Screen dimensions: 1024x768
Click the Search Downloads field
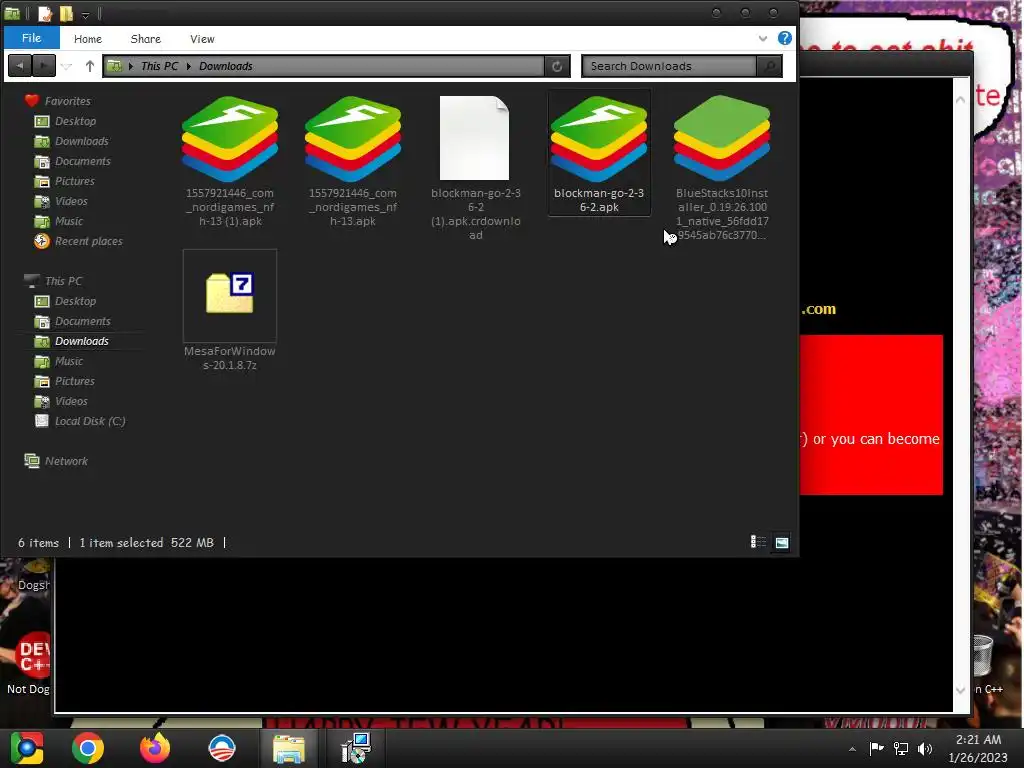coord(669,66)
